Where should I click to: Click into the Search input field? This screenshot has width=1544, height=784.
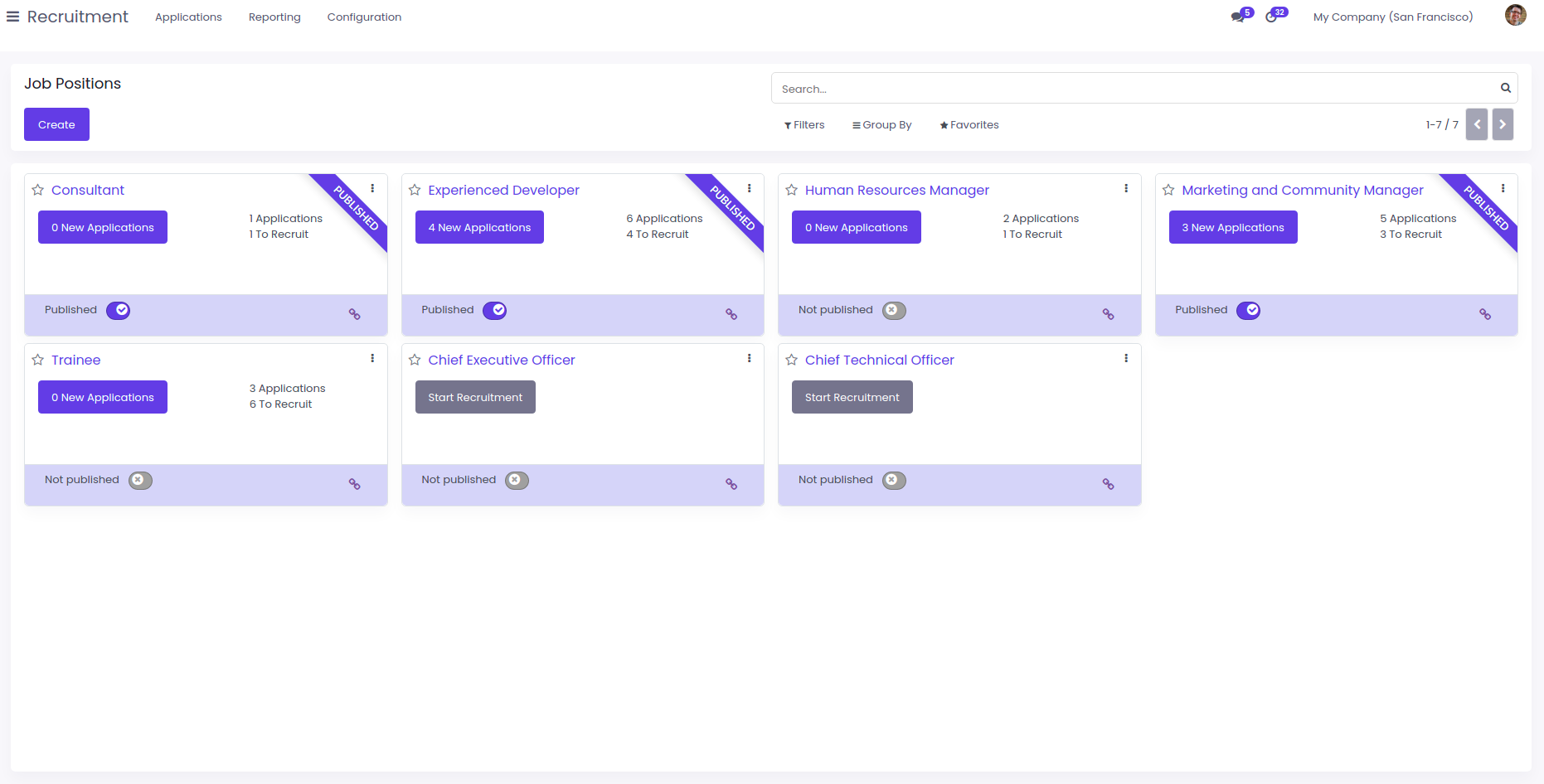tap(1136, 88)
